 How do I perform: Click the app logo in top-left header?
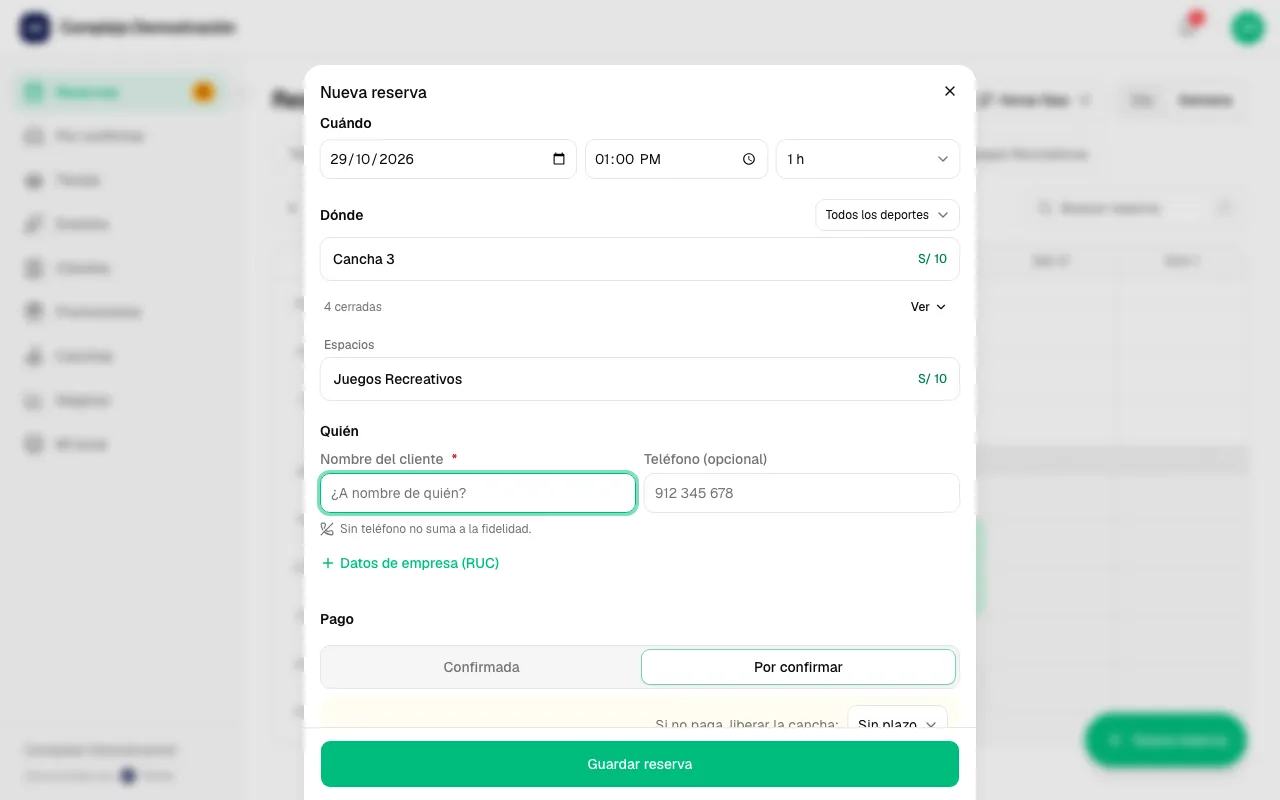[35, 27]
